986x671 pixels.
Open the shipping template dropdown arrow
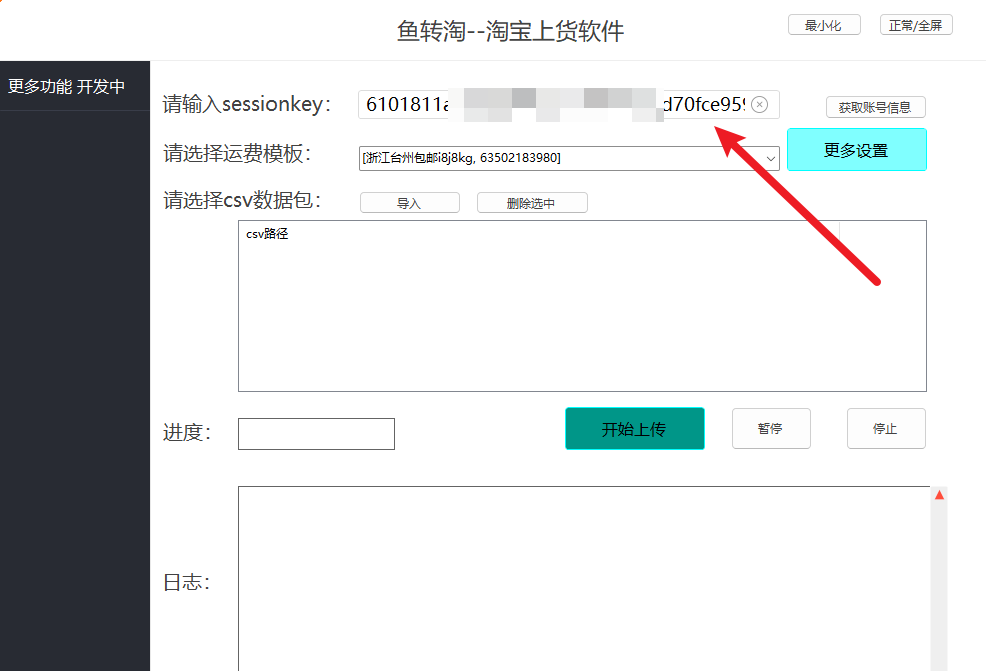pyautogui.click(x=770, y=158)
